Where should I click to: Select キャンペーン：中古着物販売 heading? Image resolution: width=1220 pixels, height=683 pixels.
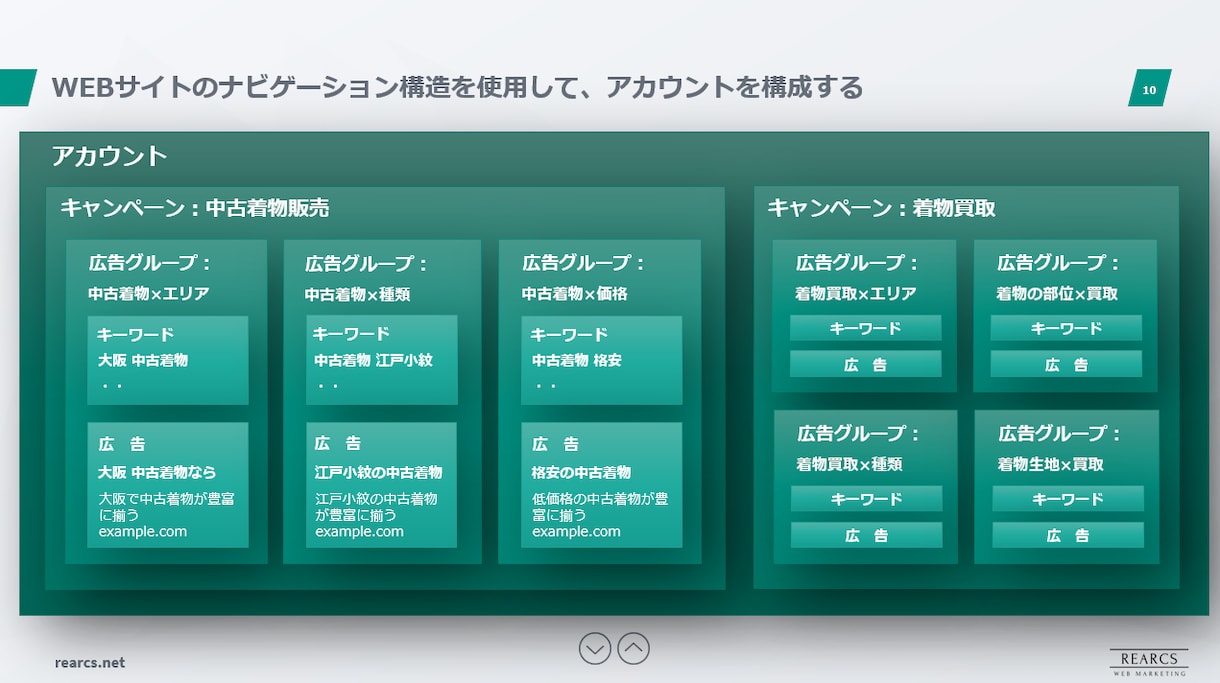coord(195,208)
